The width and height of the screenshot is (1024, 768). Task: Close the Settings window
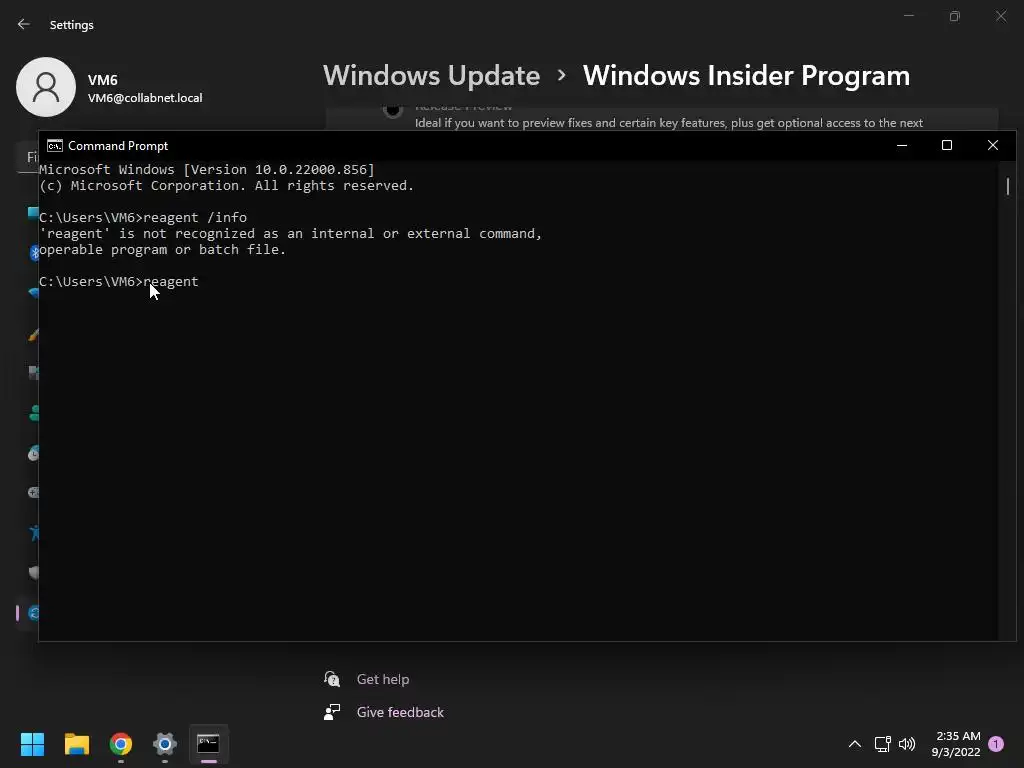1001,16
